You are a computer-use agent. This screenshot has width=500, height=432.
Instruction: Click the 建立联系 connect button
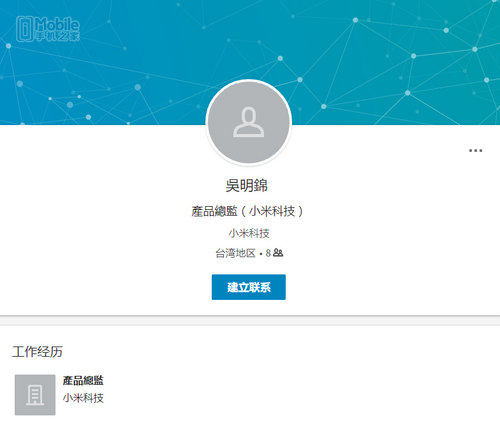pyautogui.click(x=249, y=287)
